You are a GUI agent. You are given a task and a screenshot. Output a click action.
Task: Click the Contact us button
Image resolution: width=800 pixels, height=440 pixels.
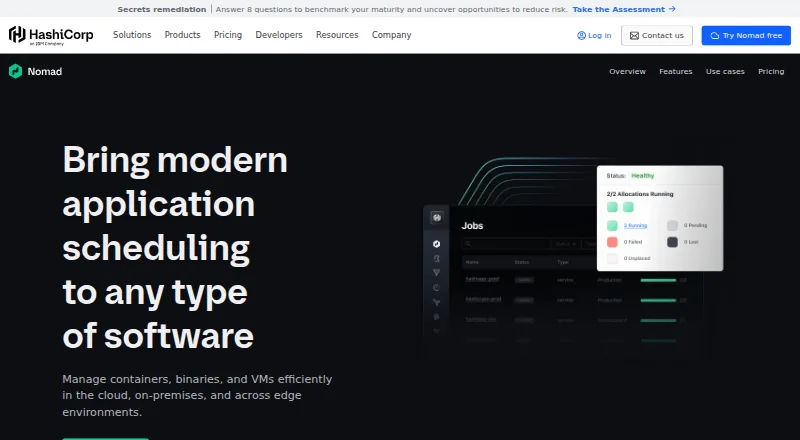tap(657, 35)
